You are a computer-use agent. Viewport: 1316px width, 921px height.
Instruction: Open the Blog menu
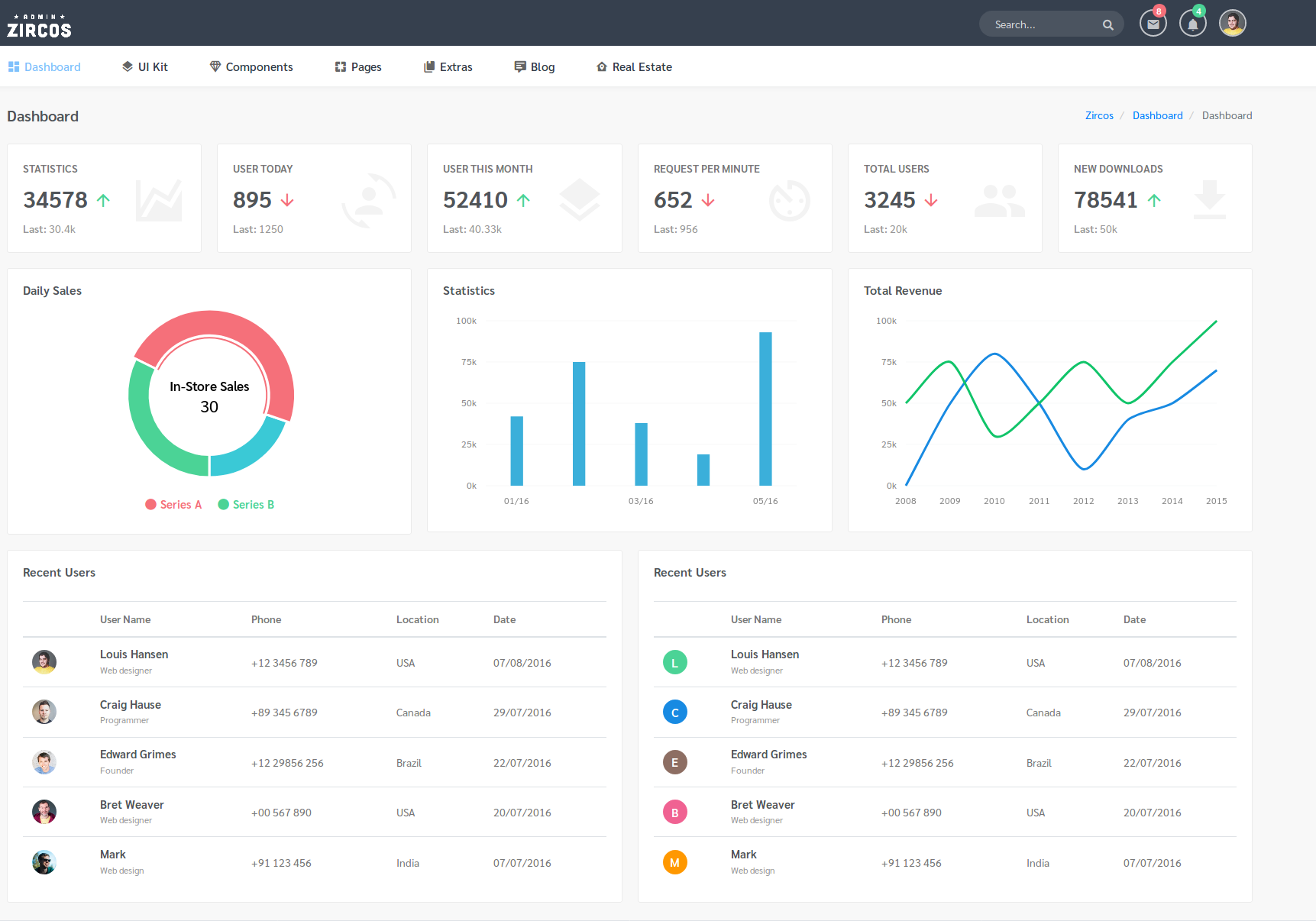tap(535, 67)
